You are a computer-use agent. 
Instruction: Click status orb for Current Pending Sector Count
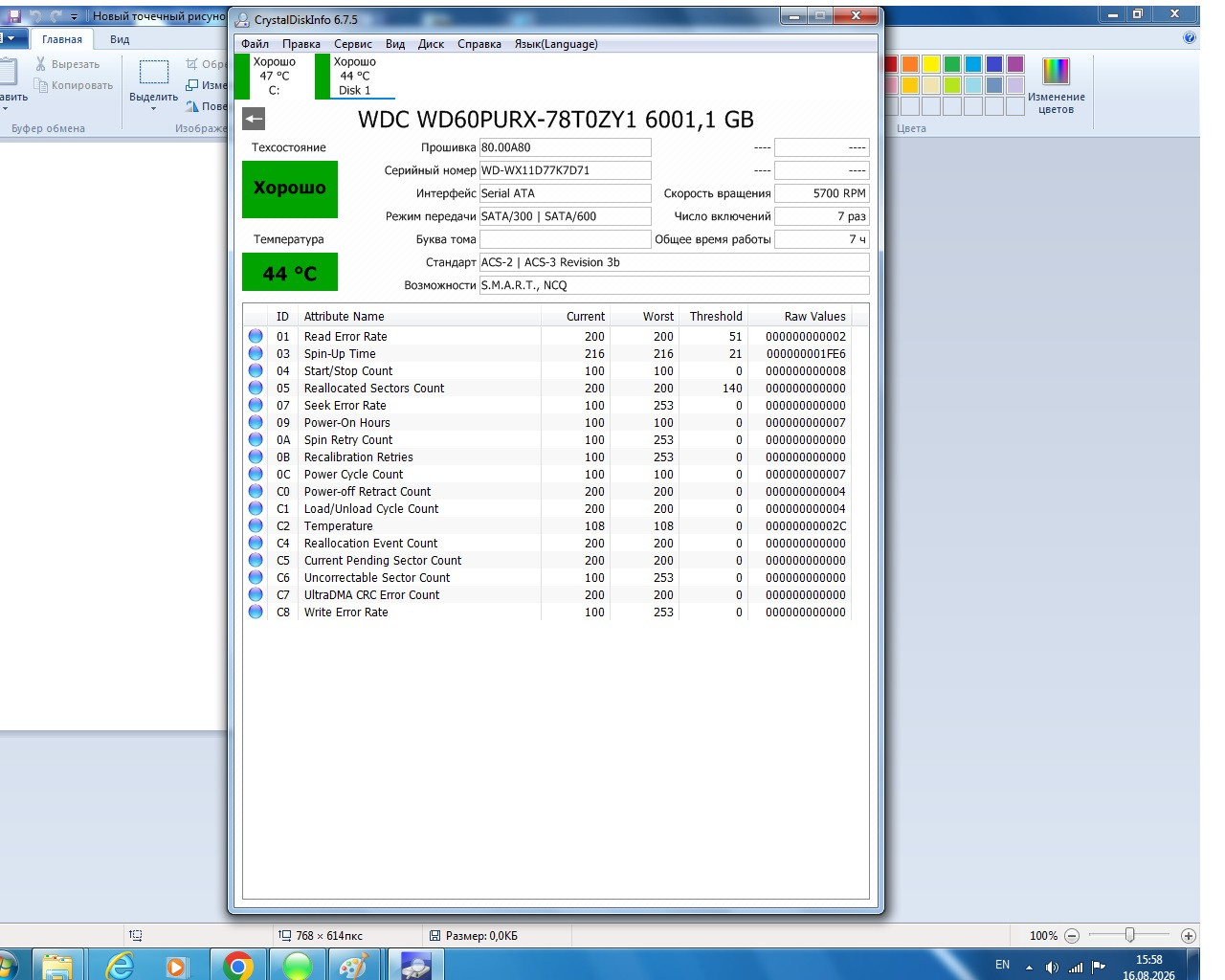coord(256,560)
